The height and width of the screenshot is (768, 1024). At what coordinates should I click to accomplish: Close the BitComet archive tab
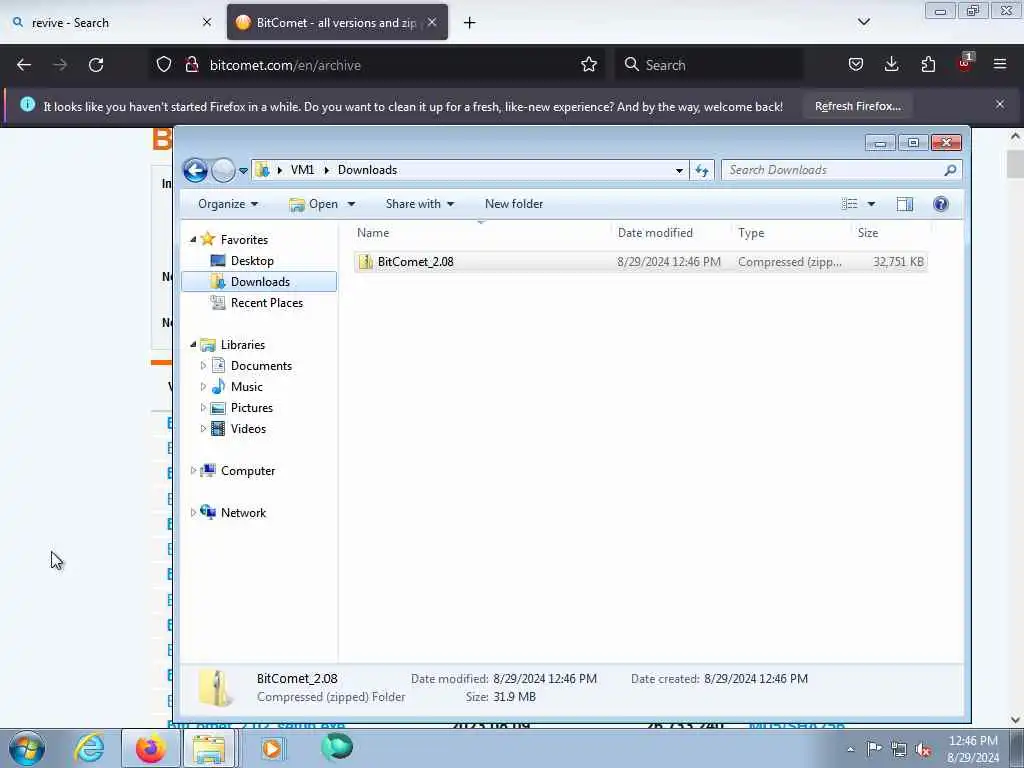(x=432, y=22)
